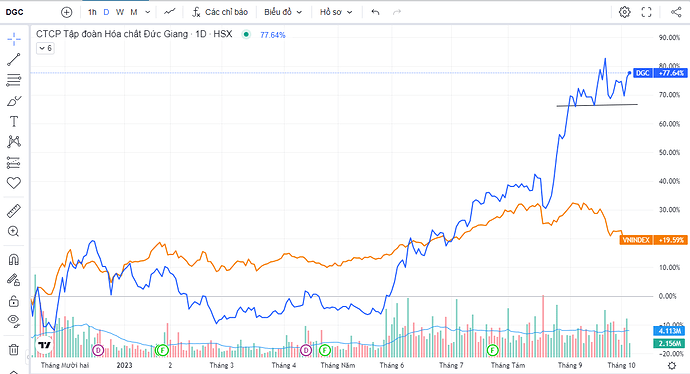Viewport: 690px width, 374px height.
Task: Click the Tháng 9 time axis label
Action: tap(570, 365)
